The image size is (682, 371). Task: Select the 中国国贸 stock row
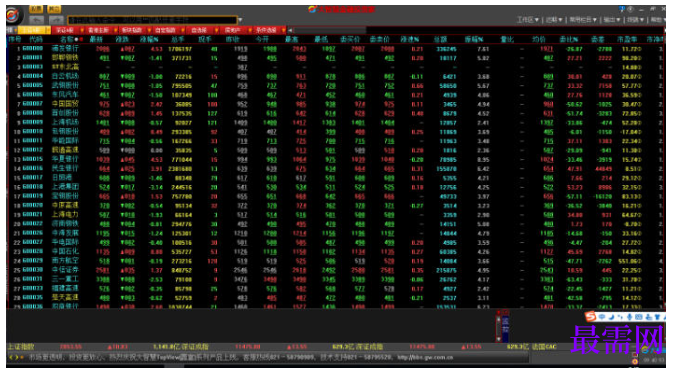point(336,104)
